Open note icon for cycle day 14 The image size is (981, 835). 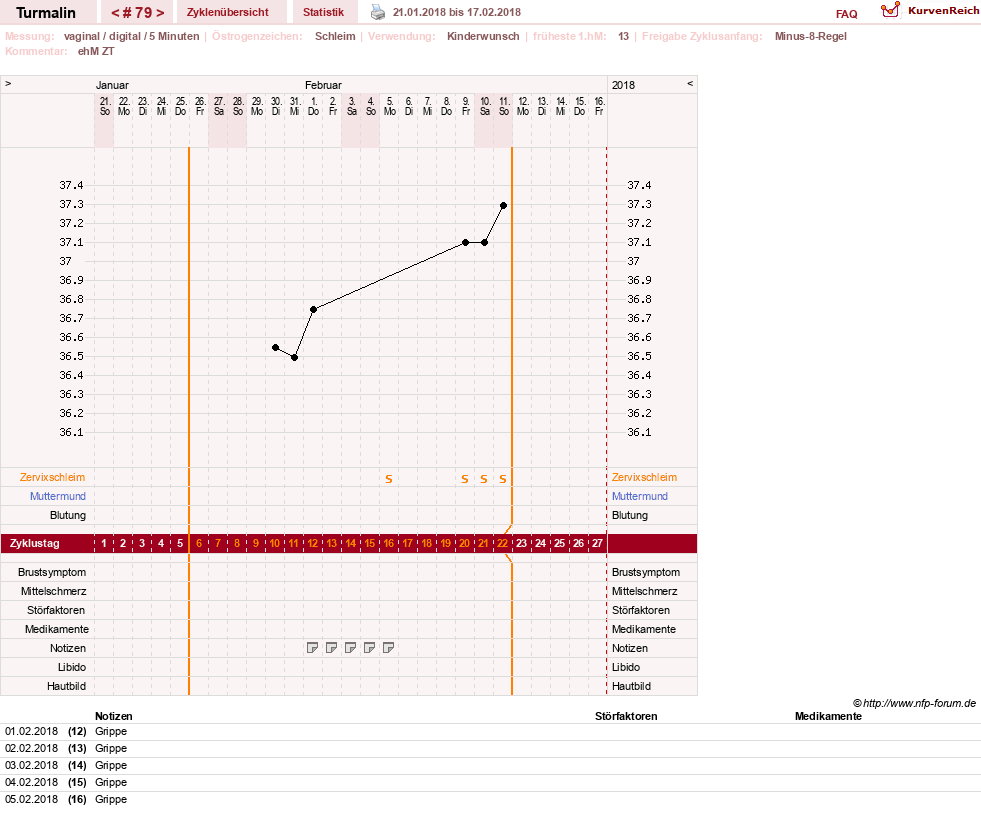point(350,648)
